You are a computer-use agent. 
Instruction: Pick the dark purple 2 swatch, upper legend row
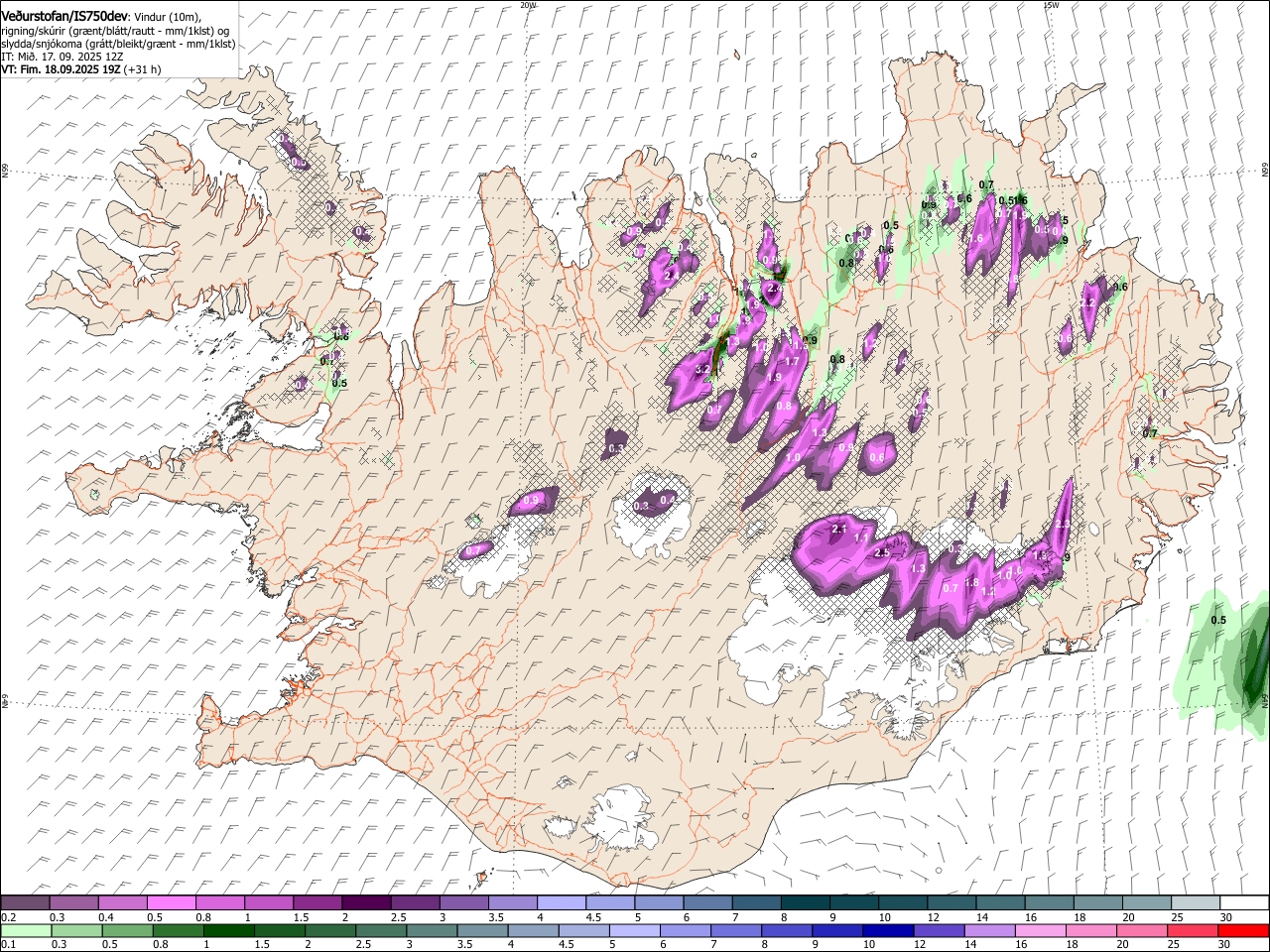point(365,903)
